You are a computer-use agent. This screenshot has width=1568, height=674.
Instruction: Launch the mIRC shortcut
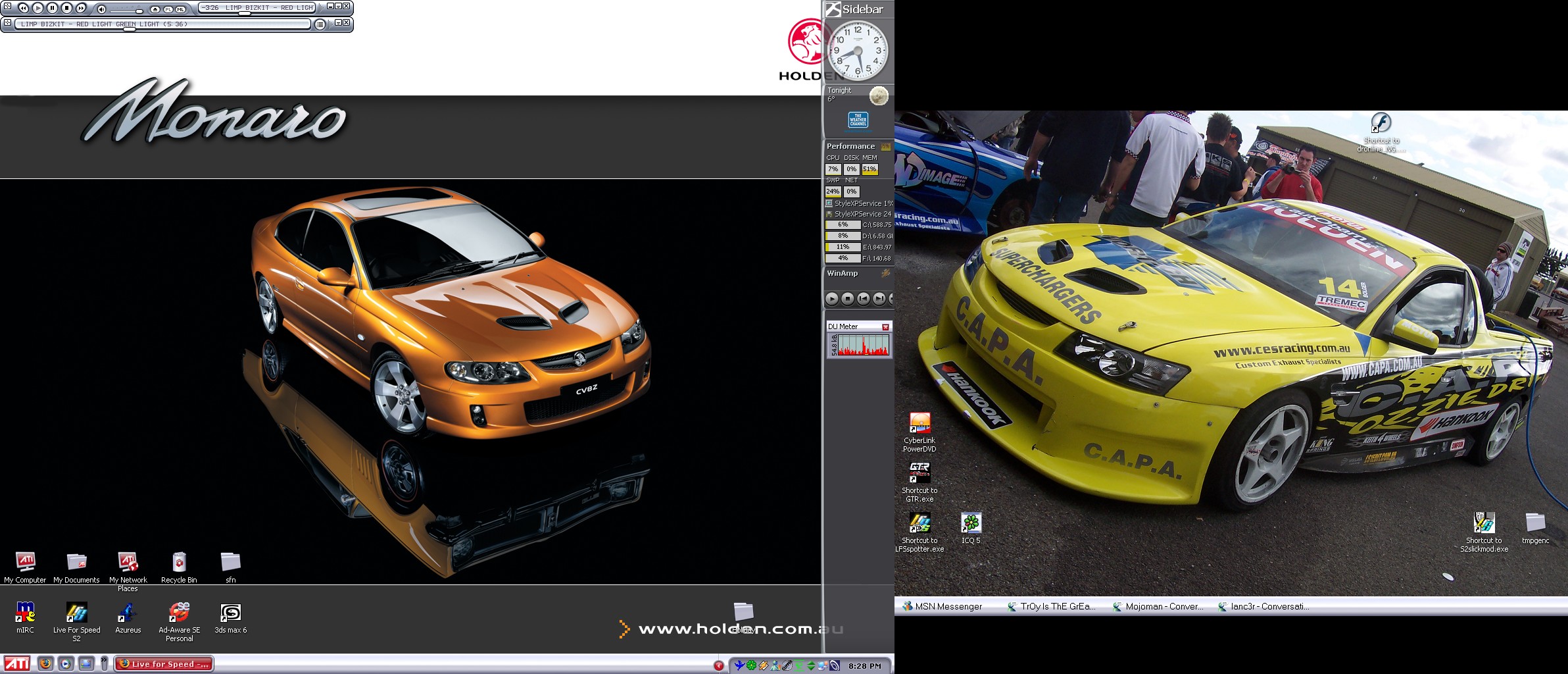click(x=25, y=617)
